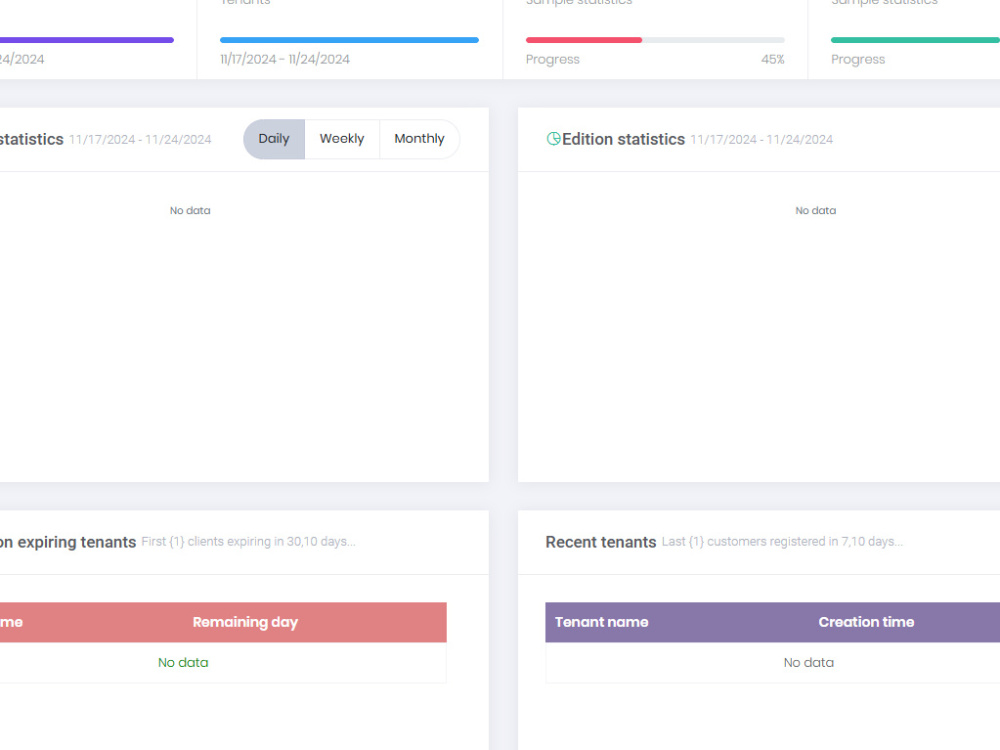Image resolution: width=1000 pixels, height=750 pixels.
Task: Click the Creation time column header
Action: tap(866, 622)
